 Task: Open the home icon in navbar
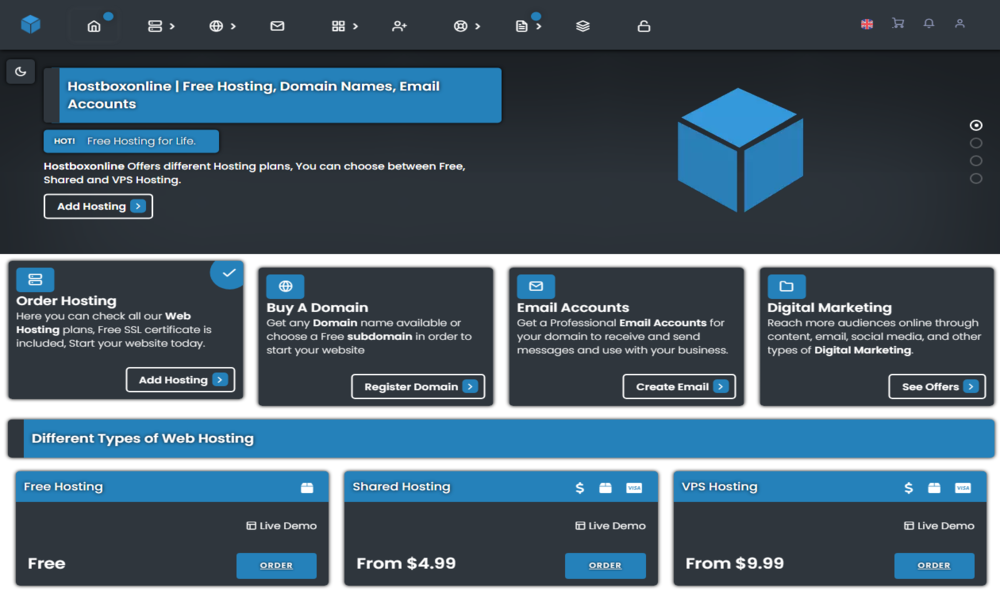(x=94, y=26)
